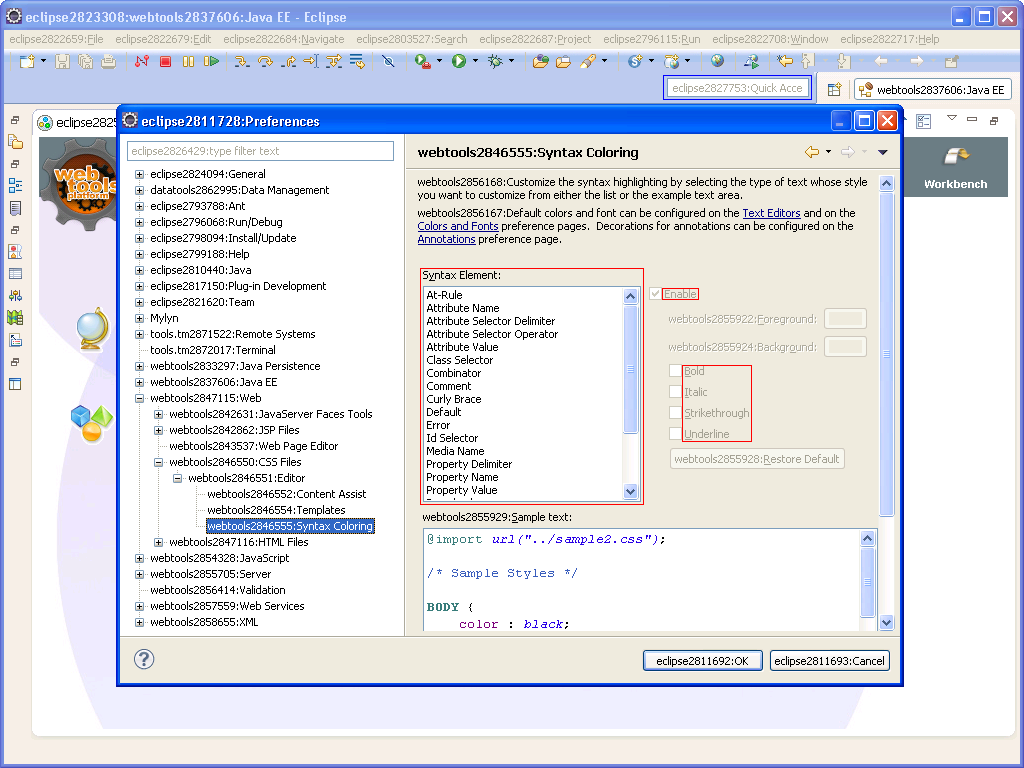The width and height of the screenshot is (1024, 768).
Task: Open the Colors and Fonts link
Action: click(x=458, y=226)
